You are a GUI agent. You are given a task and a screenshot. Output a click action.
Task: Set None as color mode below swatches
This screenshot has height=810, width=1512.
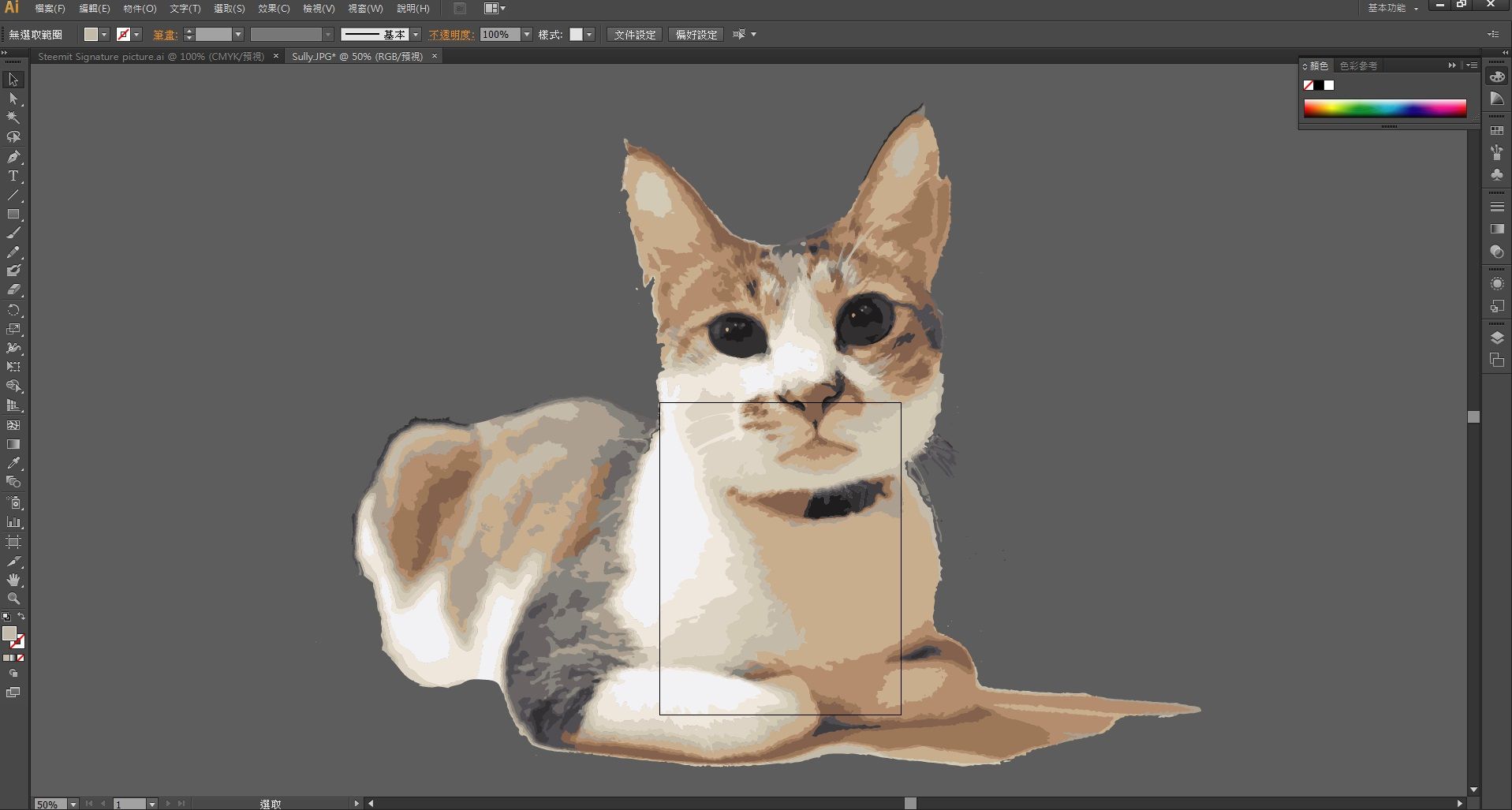21,658
